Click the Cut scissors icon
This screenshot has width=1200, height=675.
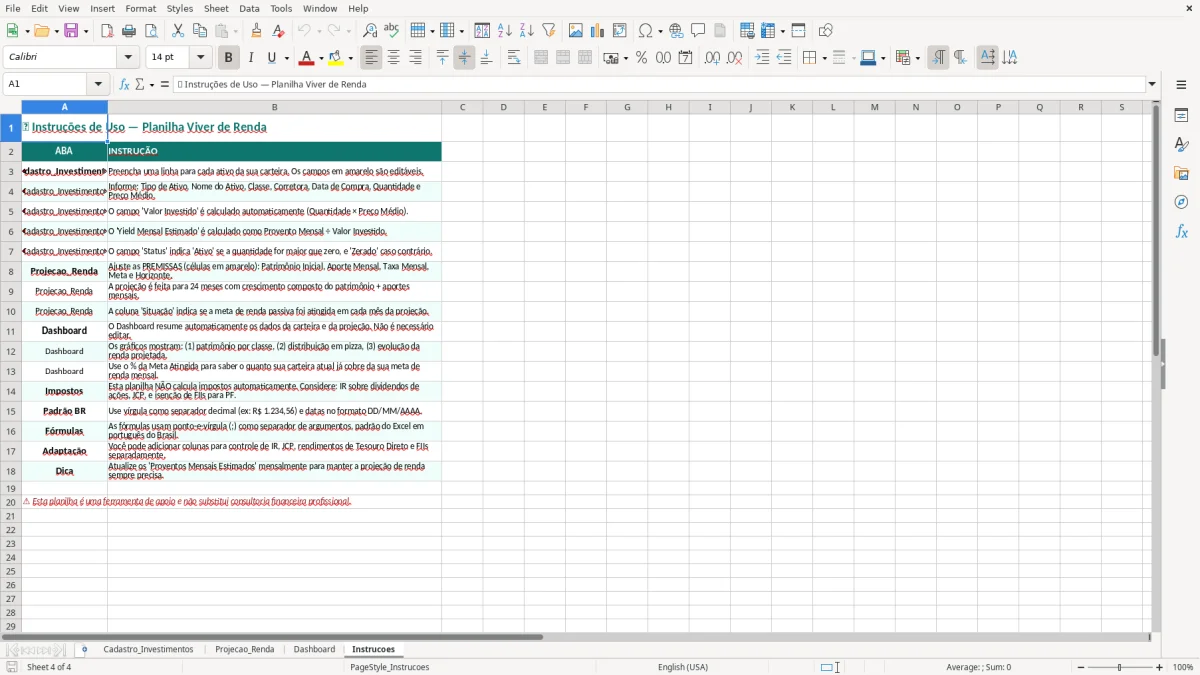pyautogui.click(x=178, y=31)
